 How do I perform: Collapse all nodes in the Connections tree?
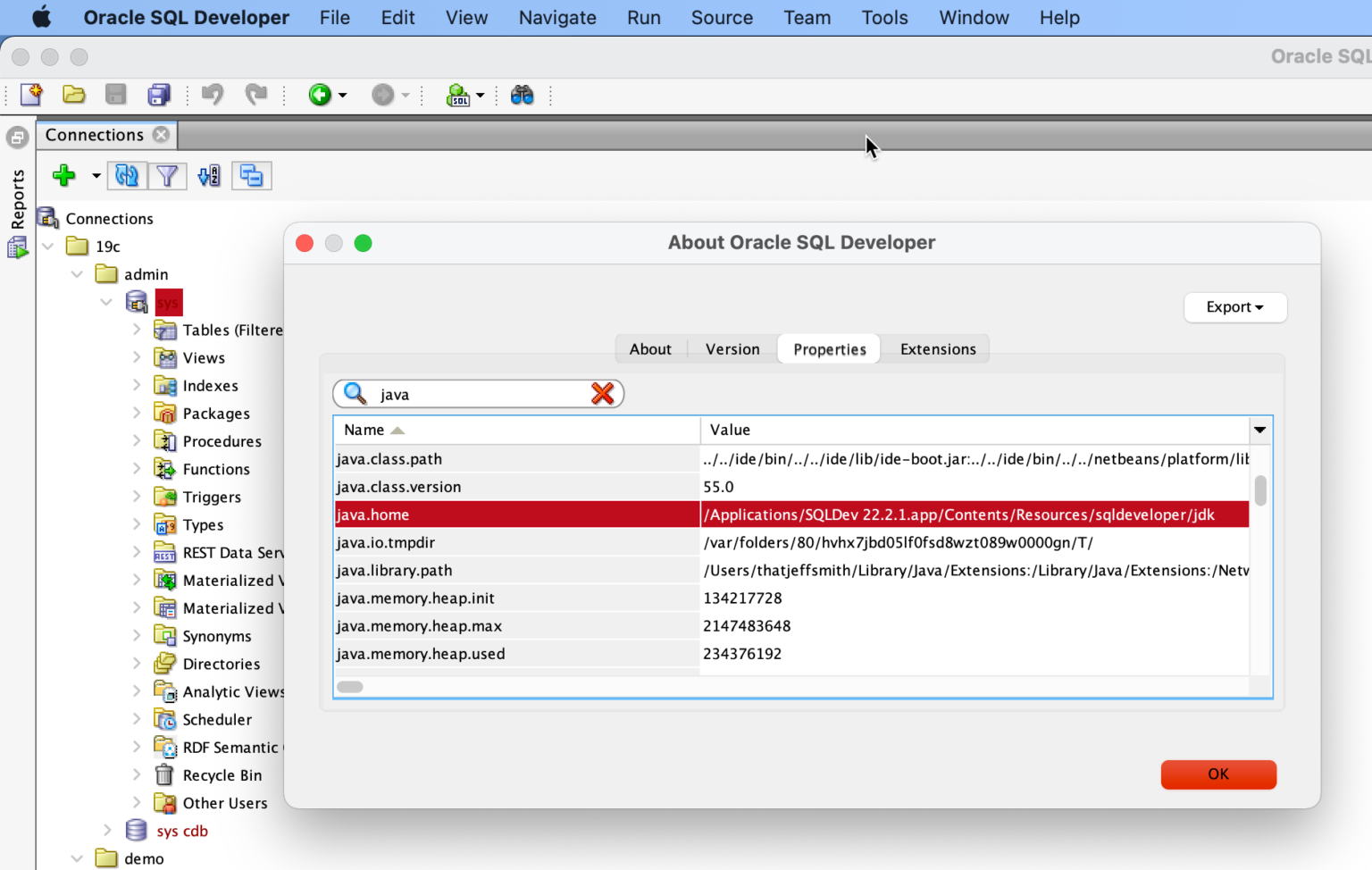tap(251, 175)
